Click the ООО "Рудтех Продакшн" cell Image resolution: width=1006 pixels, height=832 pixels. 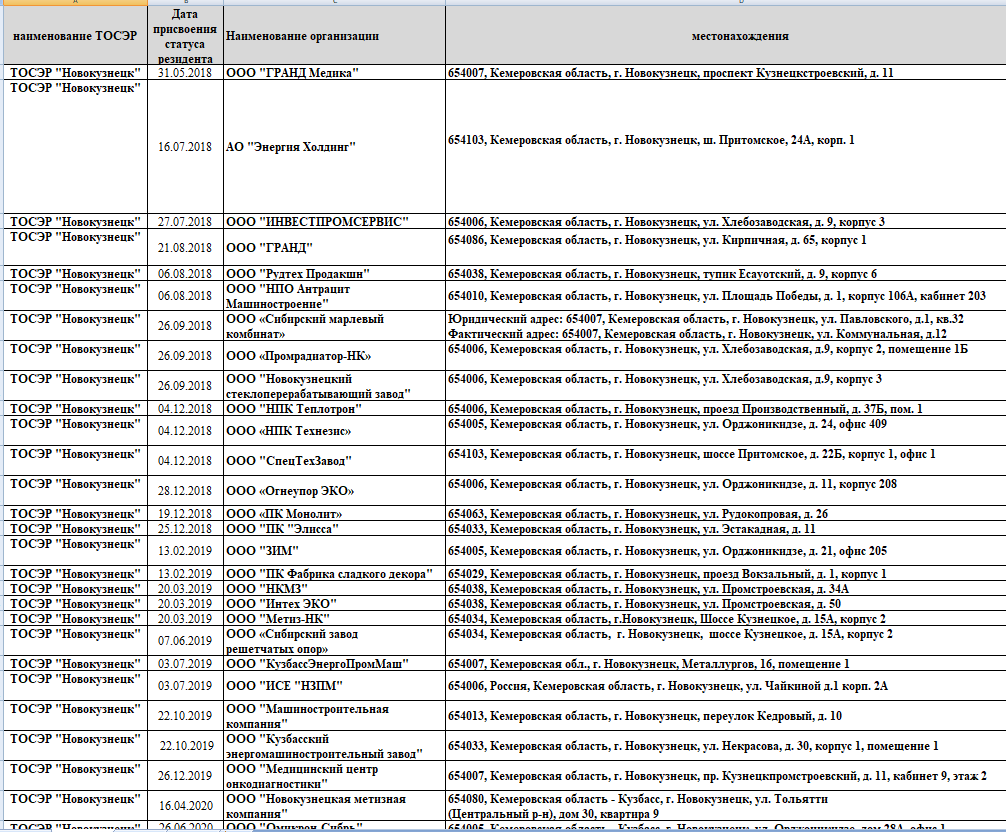click(334, 274)
